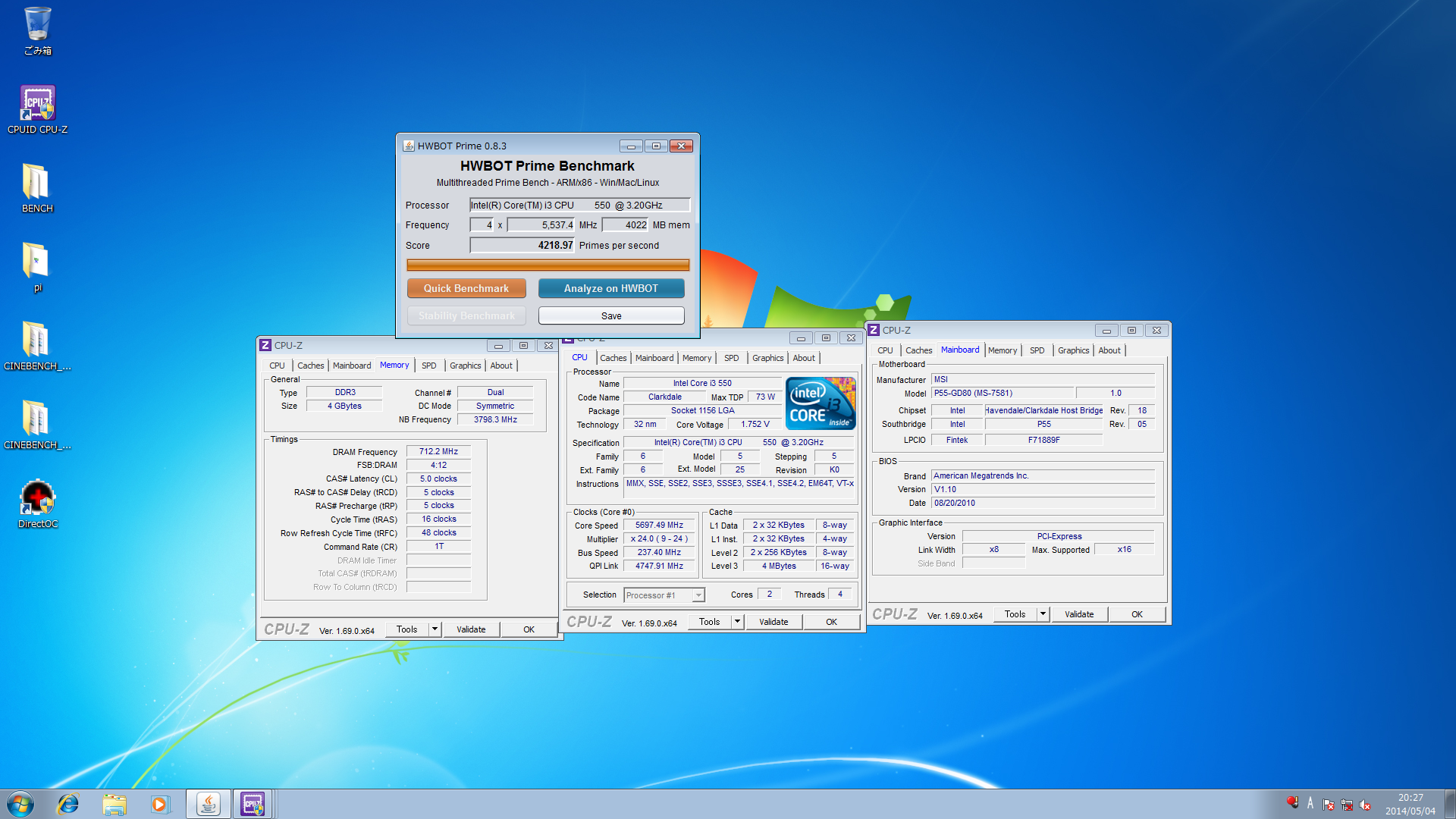Open the Windows Start menu
The height and width of the screenshot is (819, 1456).
pyautogui.click(x=20, y=804)
